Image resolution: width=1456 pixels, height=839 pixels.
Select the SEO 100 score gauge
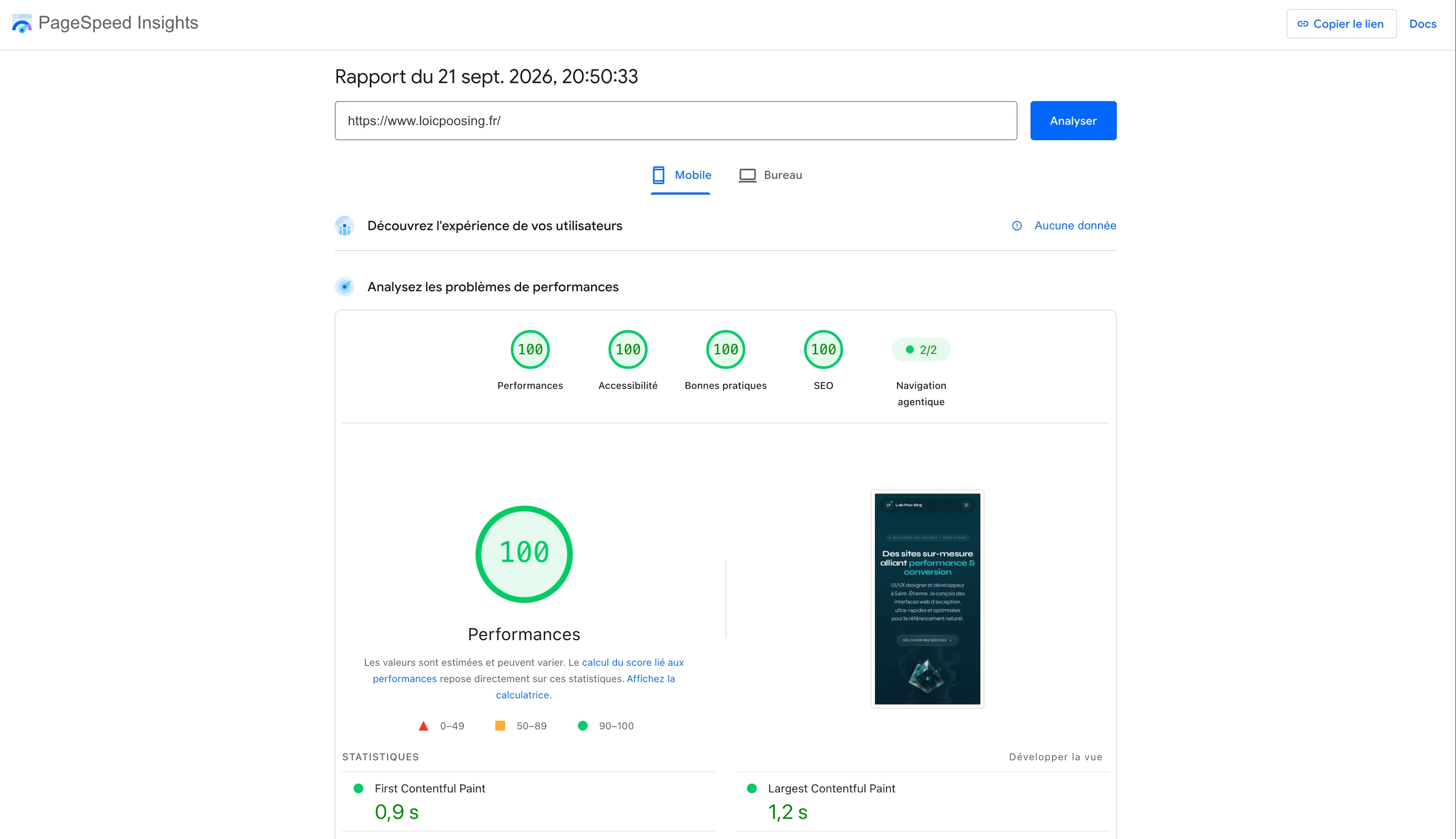[823, 350]
